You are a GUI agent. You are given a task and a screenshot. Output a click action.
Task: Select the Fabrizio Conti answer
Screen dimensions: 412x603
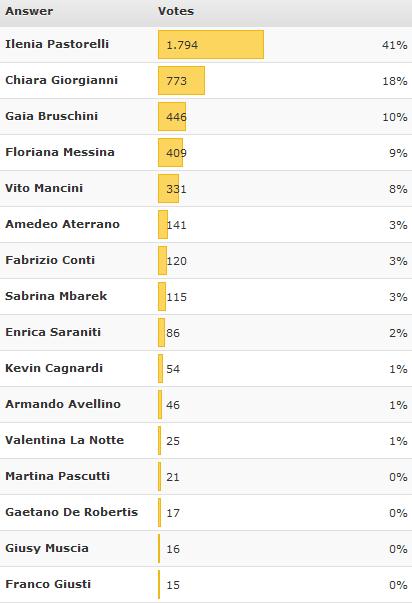[x=50, y=260]
